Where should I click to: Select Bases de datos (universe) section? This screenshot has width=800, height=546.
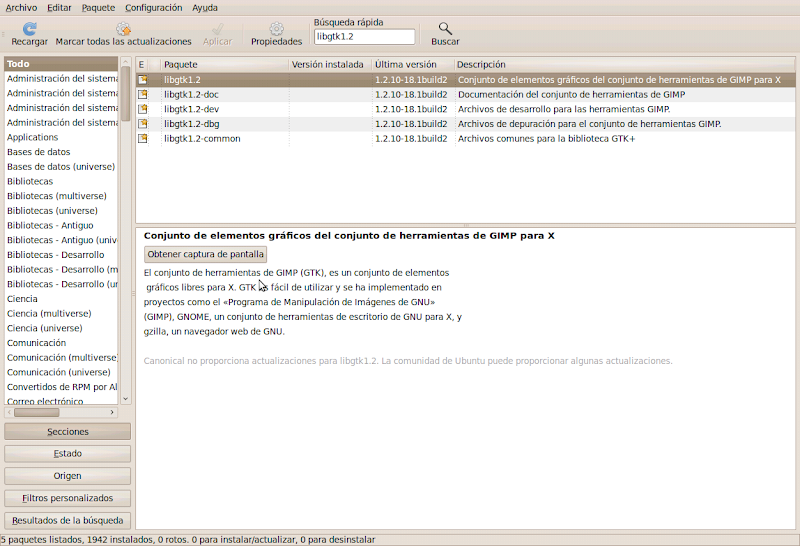point(61,167)
